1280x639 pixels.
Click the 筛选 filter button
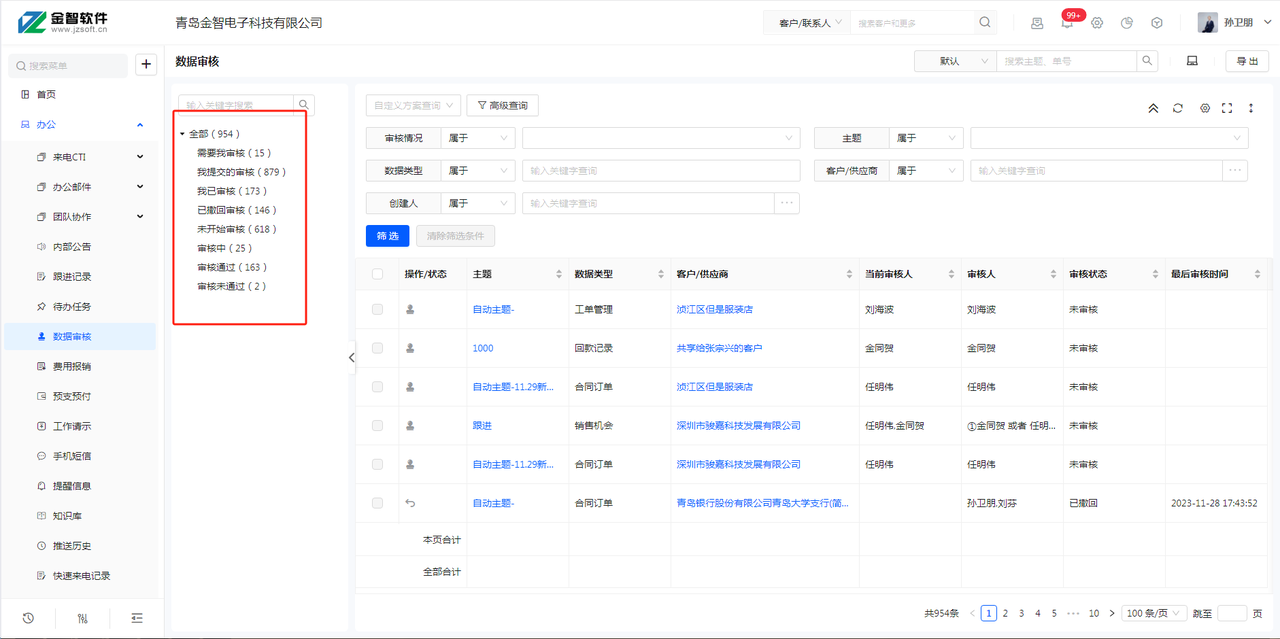(387, 236)
